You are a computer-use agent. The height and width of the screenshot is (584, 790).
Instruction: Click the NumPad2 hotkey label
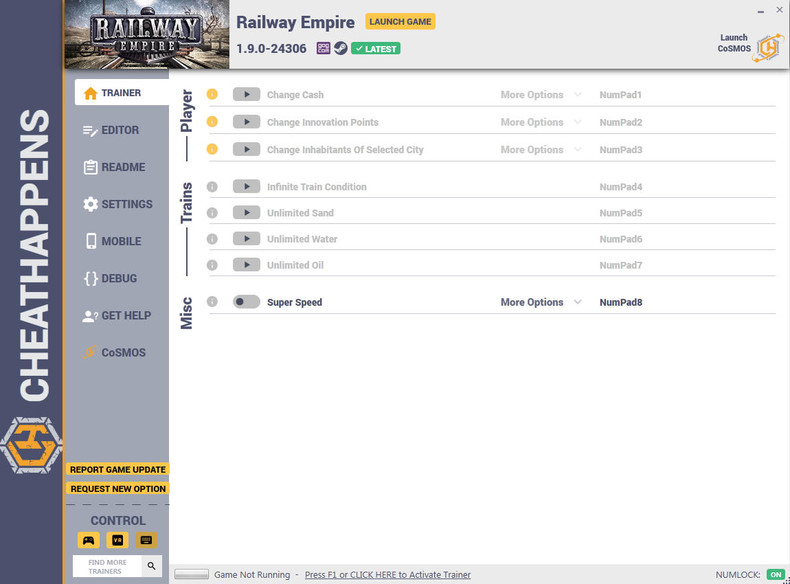pyautogui.click(x=621, y=122)
